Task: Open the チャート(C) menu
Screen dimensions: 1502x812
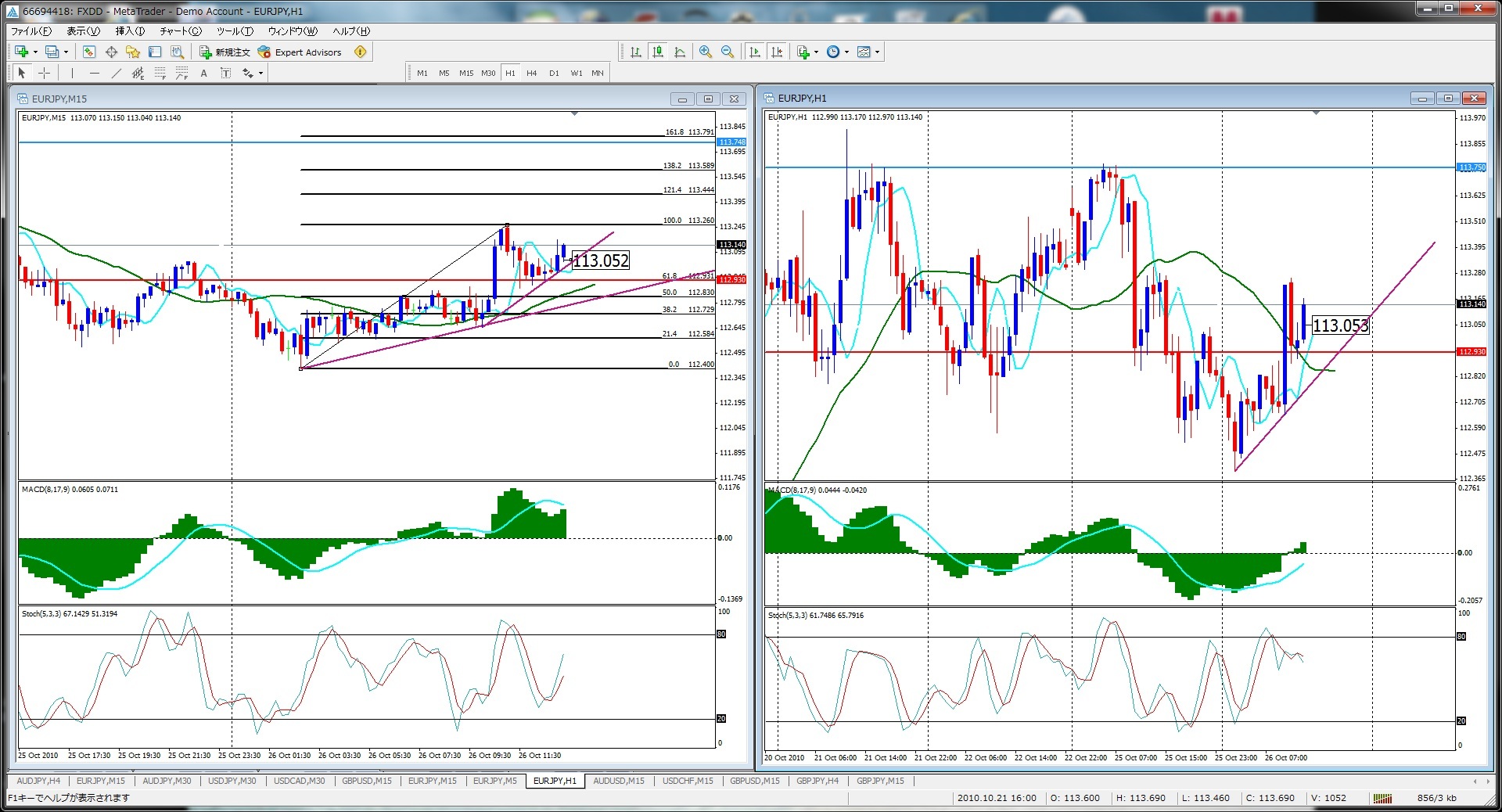Action: pos(180,31)
